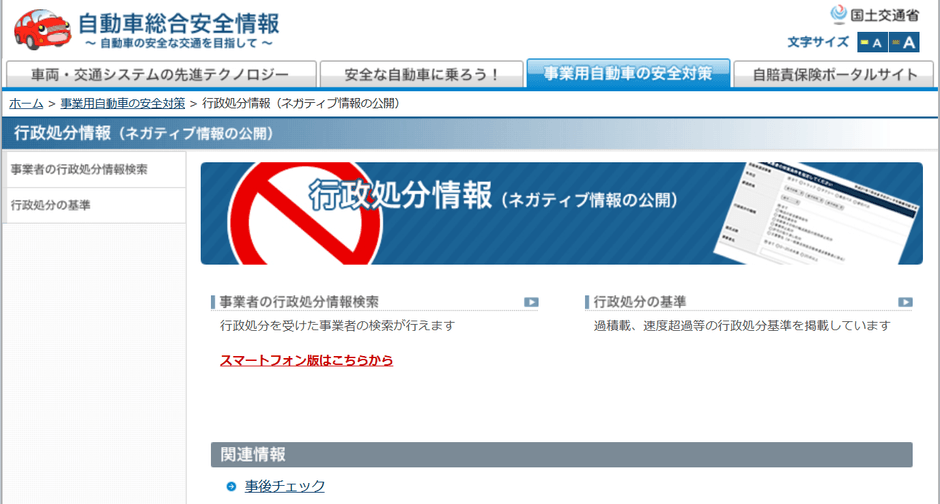
Task: Click the page title 行政処分情報（ネガティブ情報の公開）bar
Action: point(470,133)
